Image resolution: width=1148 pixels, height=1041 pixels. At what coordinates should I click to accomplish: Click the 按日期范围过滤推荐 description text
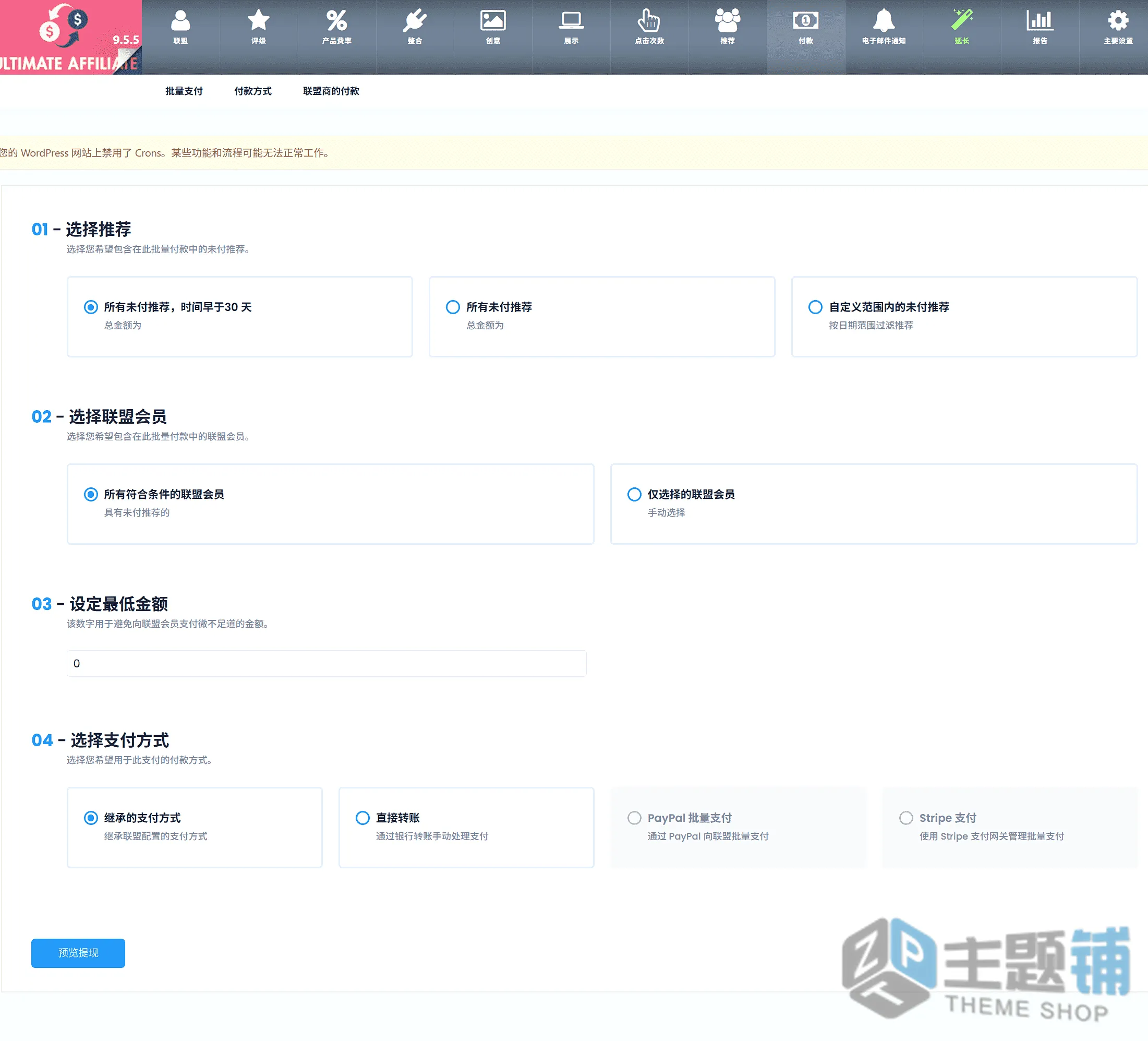[x=871, y=326]
